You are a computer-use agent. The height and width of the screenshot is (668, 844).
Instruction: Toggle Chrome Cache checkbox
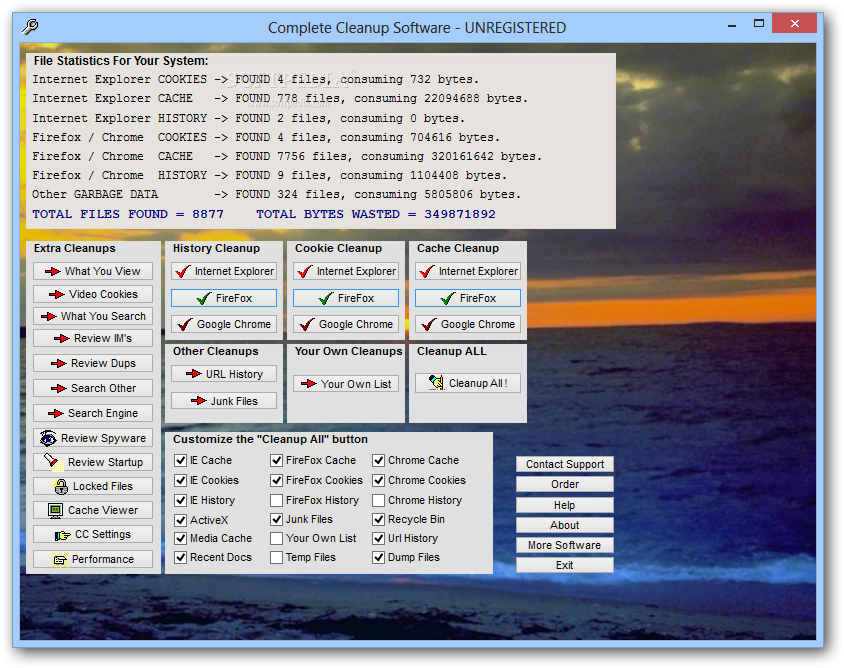[379, 460]
